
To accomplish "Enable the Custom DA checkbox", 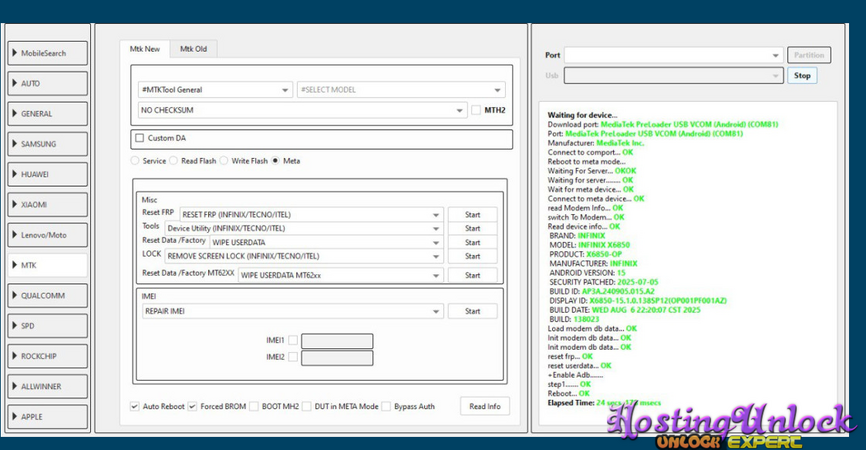I will [x=140, y=138].
